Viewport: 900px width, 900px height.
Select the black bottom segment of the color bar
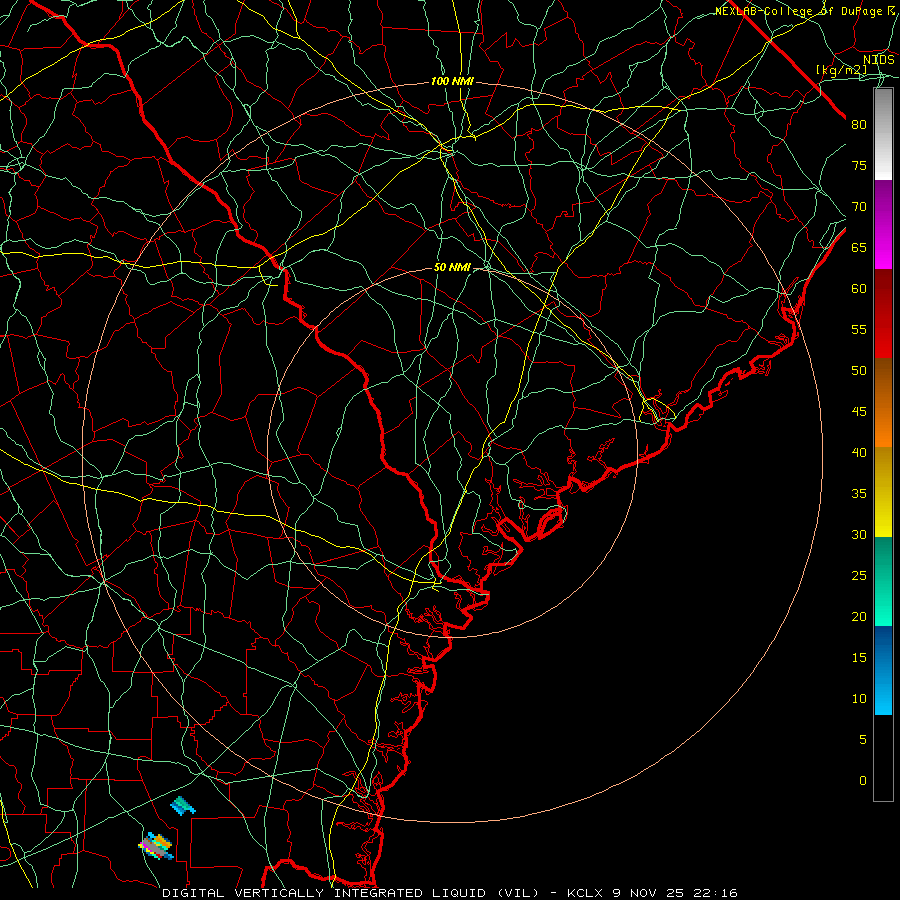point(883,757)
